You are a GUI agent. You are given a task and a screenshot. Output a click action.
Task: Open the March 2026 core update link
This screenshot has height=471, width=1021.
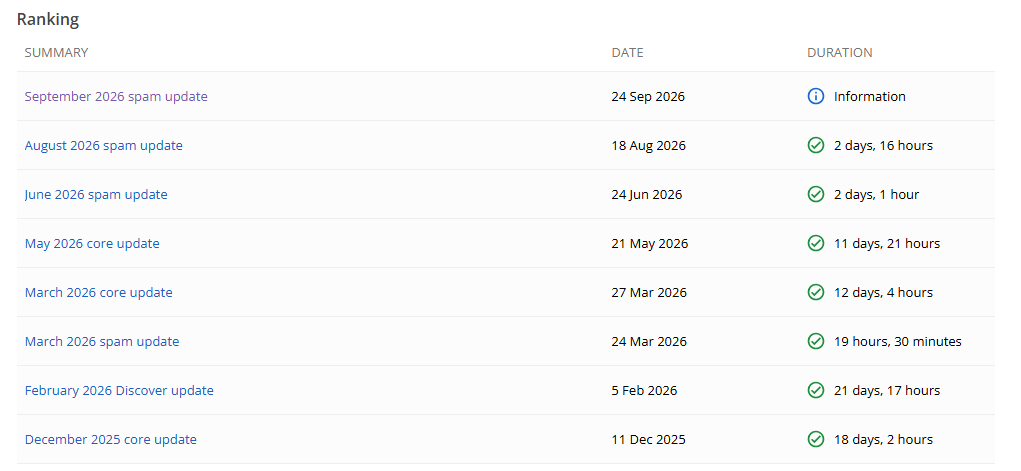pos(98,293)
